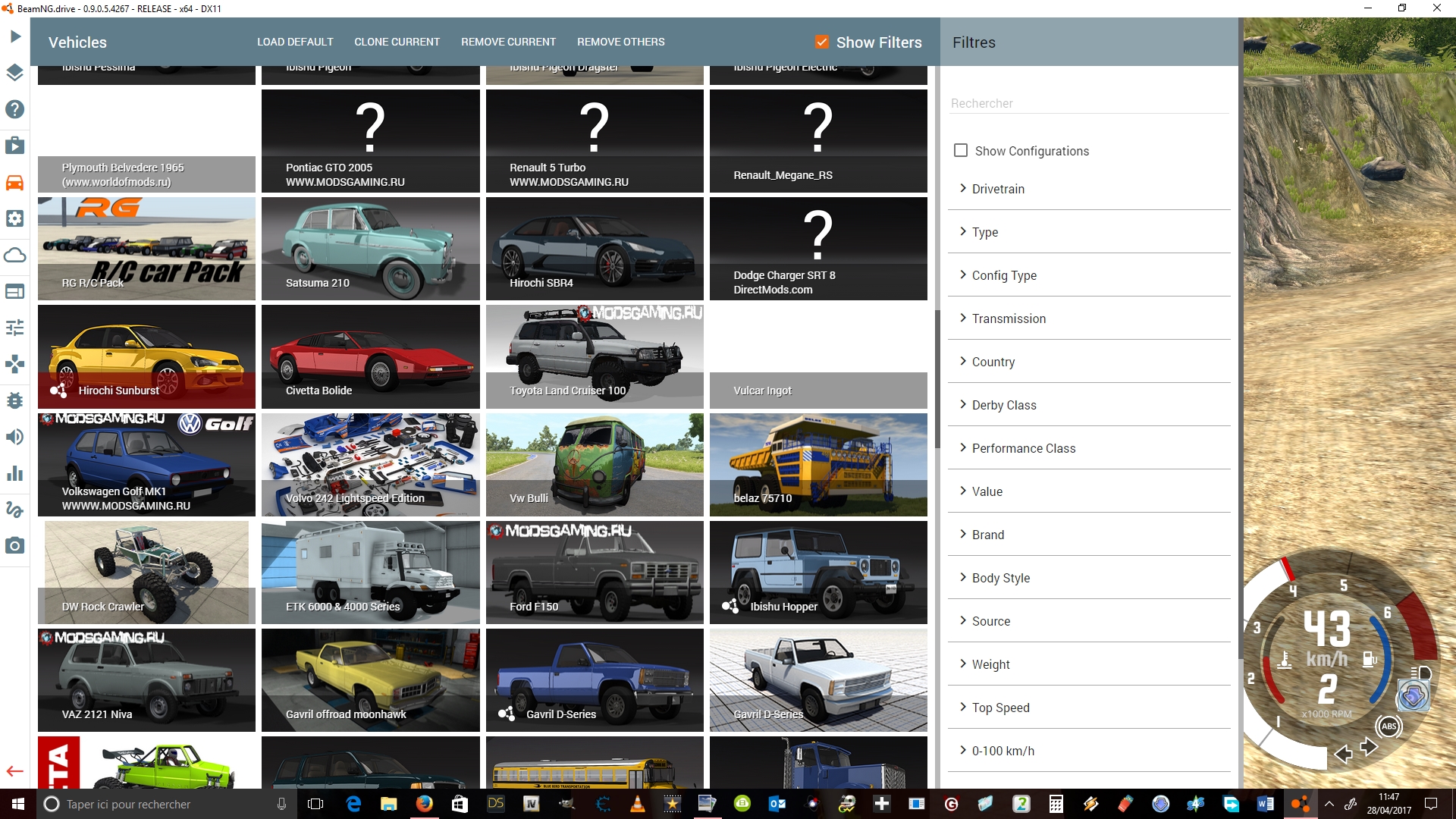This screenshot has width=1456, height=819.
Task: Click the play icon in the left sidebar
Action: point(15,36)
